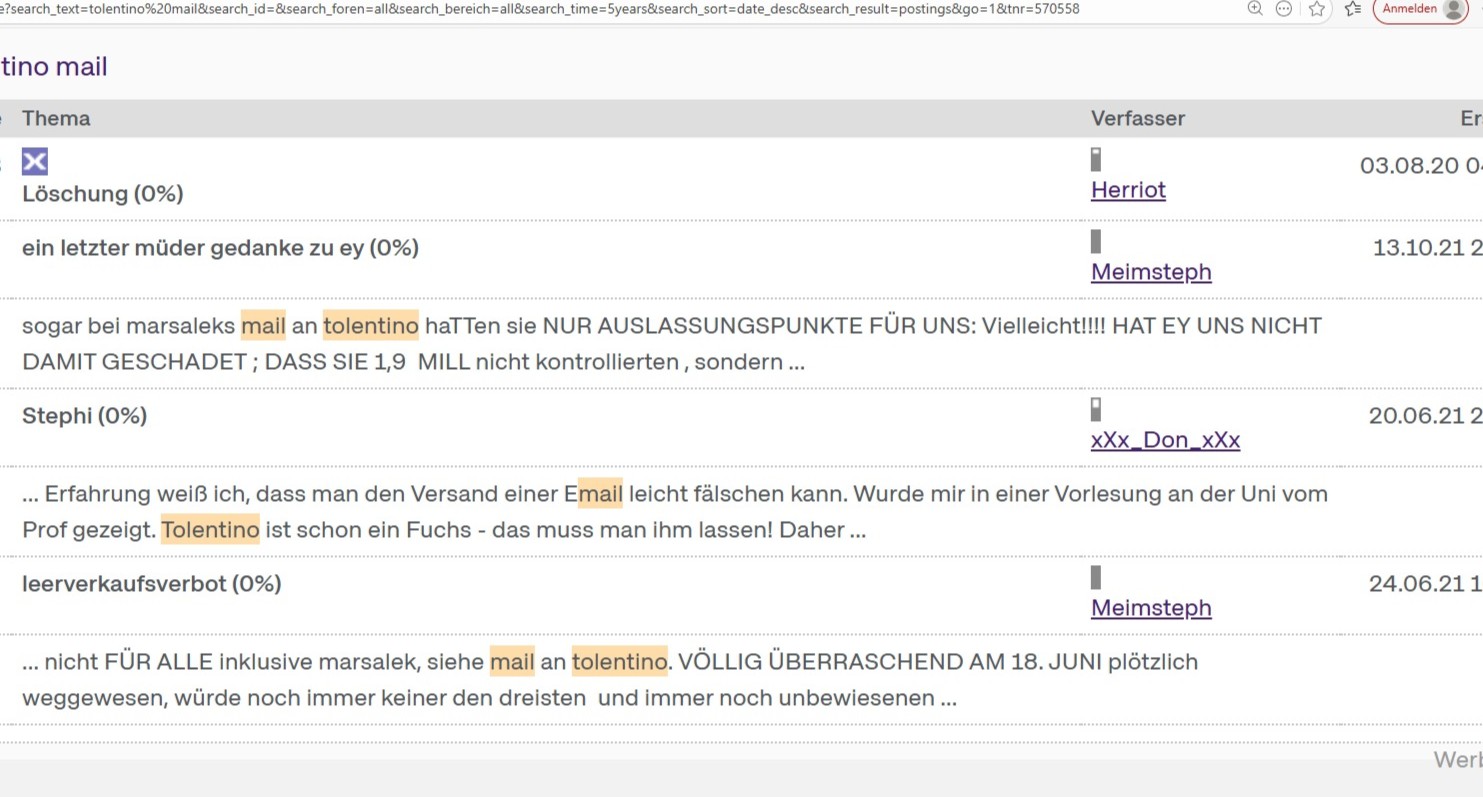
Task: Click the Thema column header
Action: coord(56,118)
